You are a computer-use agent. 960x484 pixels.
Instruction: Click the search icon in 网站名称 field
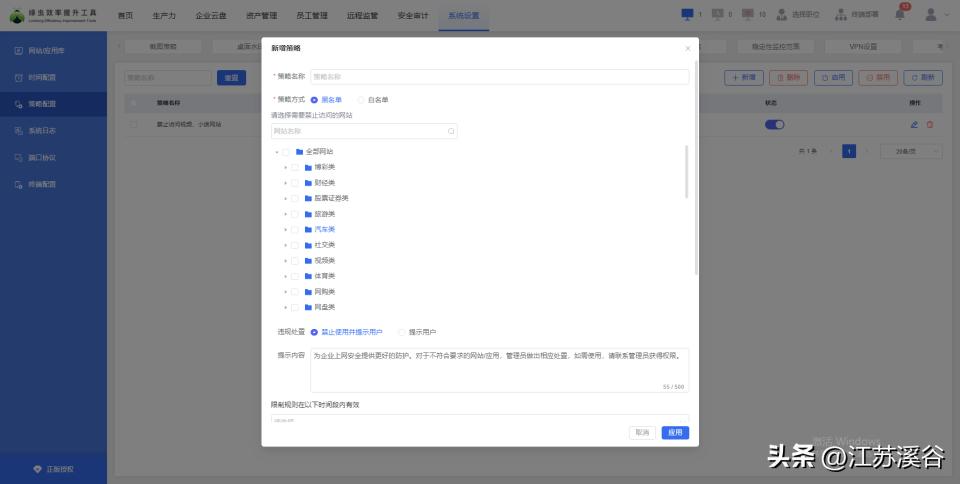point(451,132)
